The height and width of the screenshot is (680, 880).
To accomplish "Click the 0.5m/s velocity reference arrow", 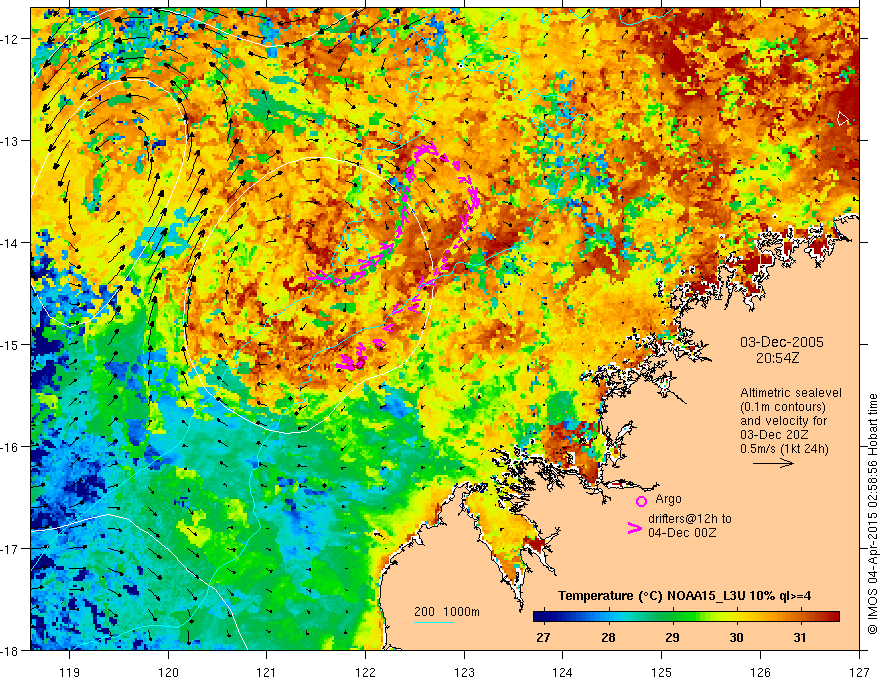I will click(773, 463).
